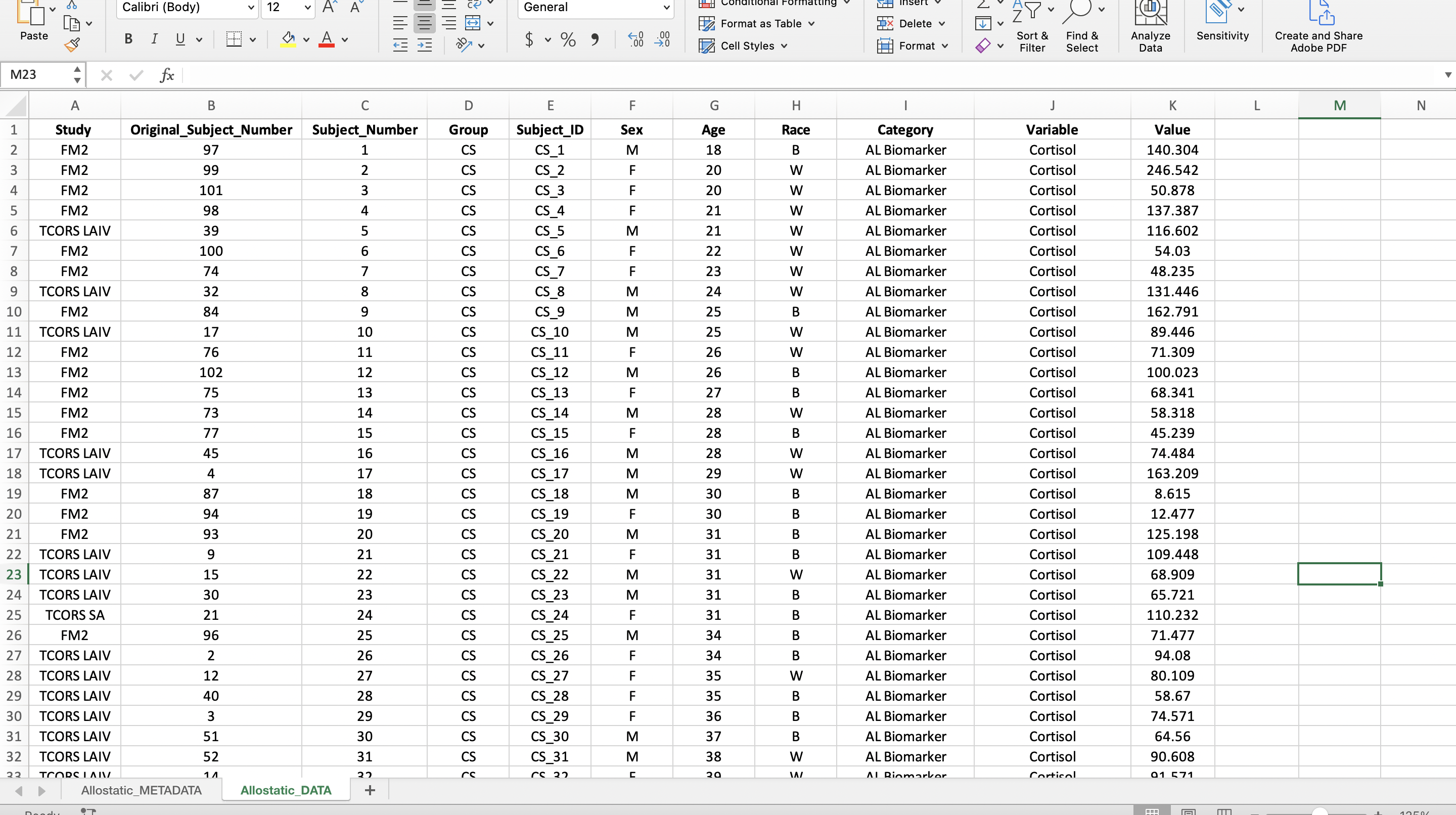Click the Insert Function fx icon
The width and height of the screenshot is (1456, 815).
point(166,75)
